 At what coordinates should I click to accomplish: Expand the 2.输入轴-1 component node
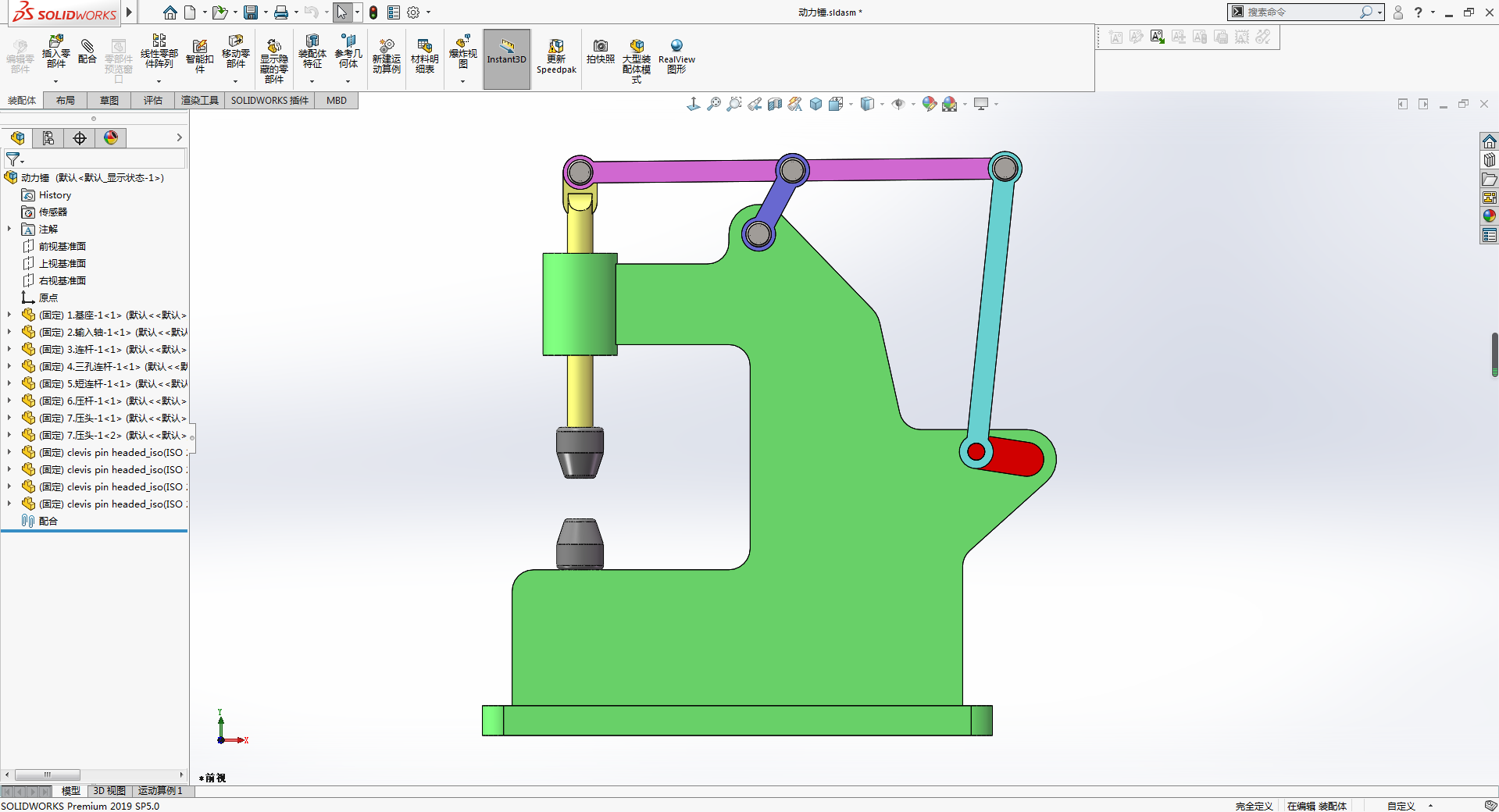click(x=9, y=332)
